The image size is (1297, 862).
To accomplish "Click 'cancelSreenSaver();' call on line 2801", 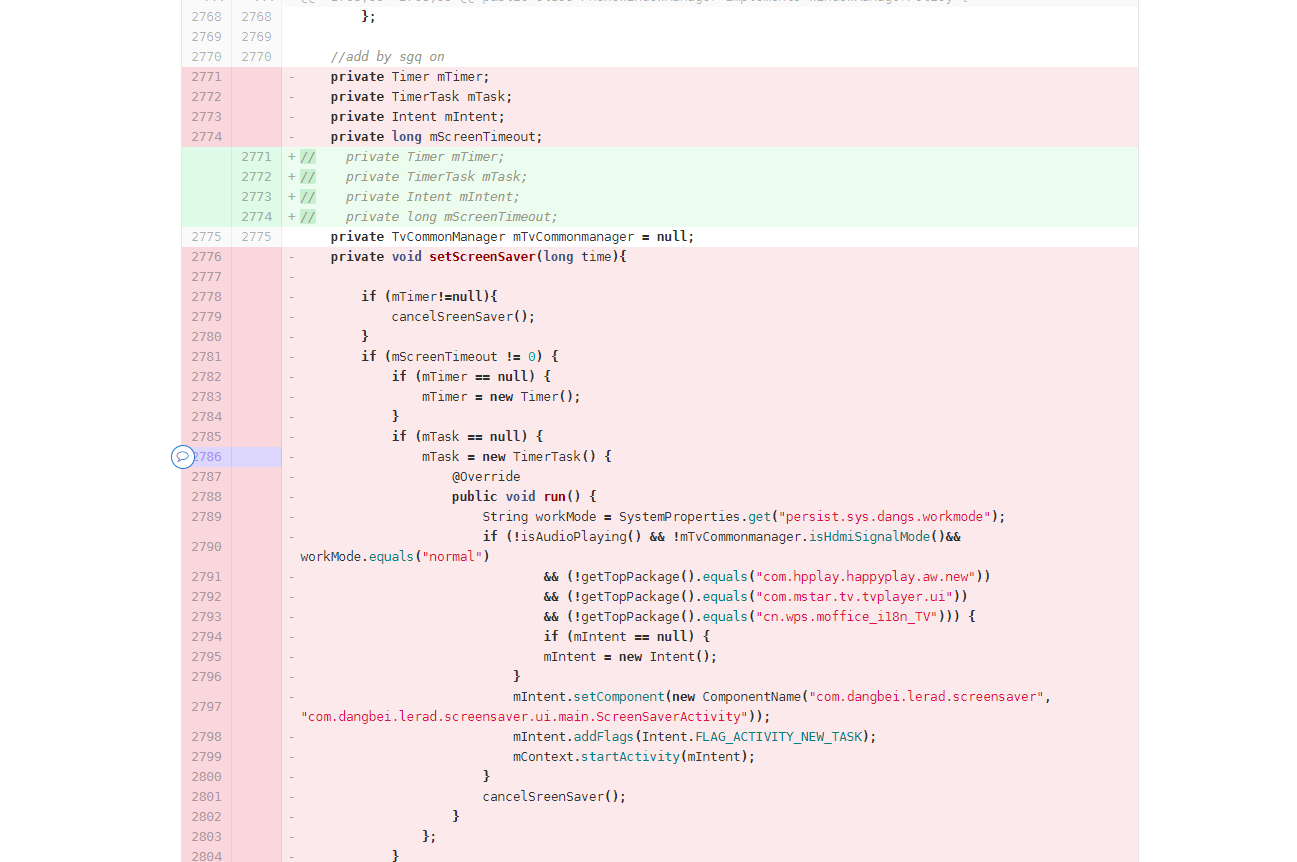I will click(x=554, y=797).
